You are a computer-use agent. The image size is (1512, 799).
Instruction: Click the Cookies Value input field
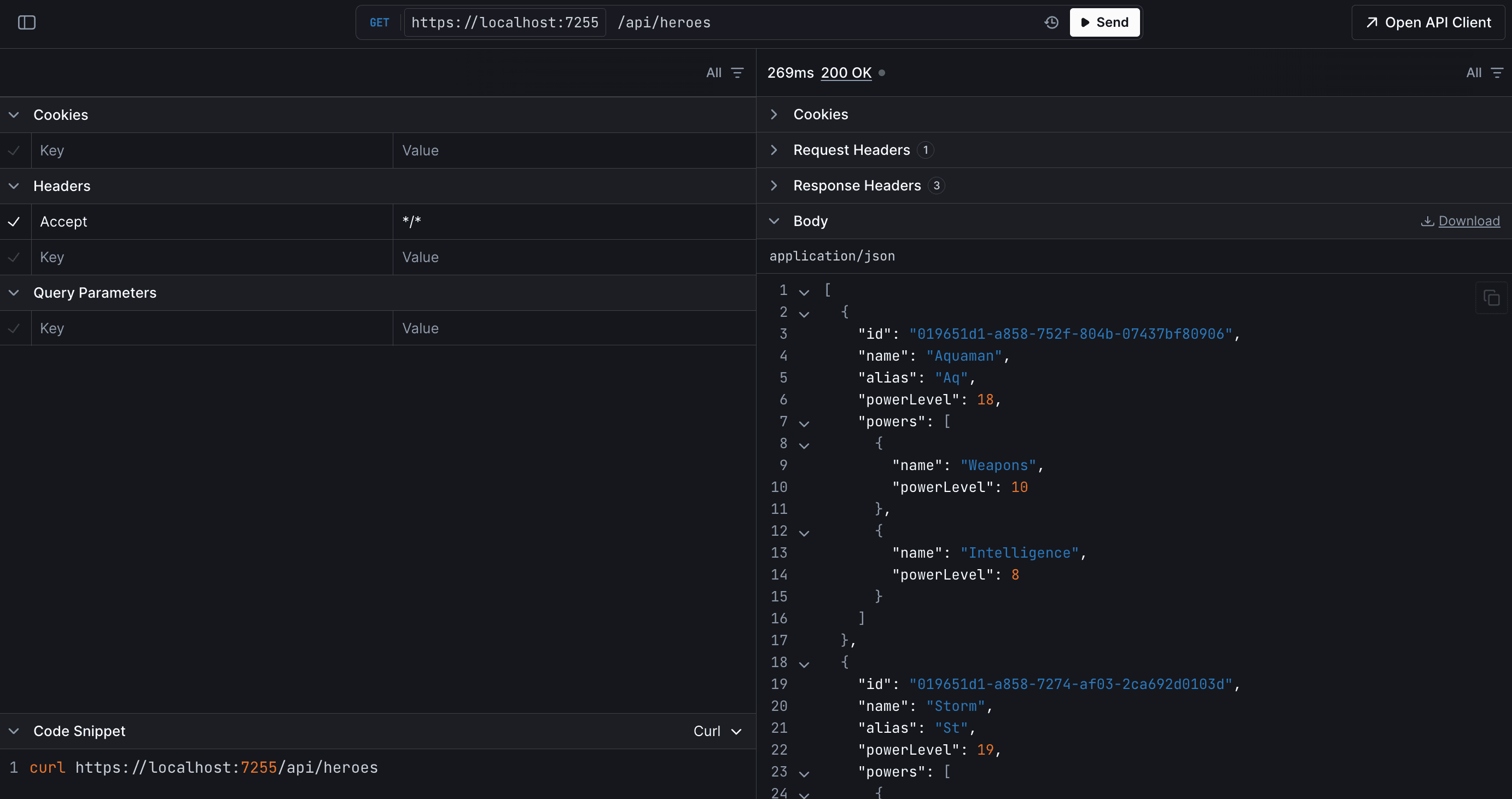coord(574,150)
